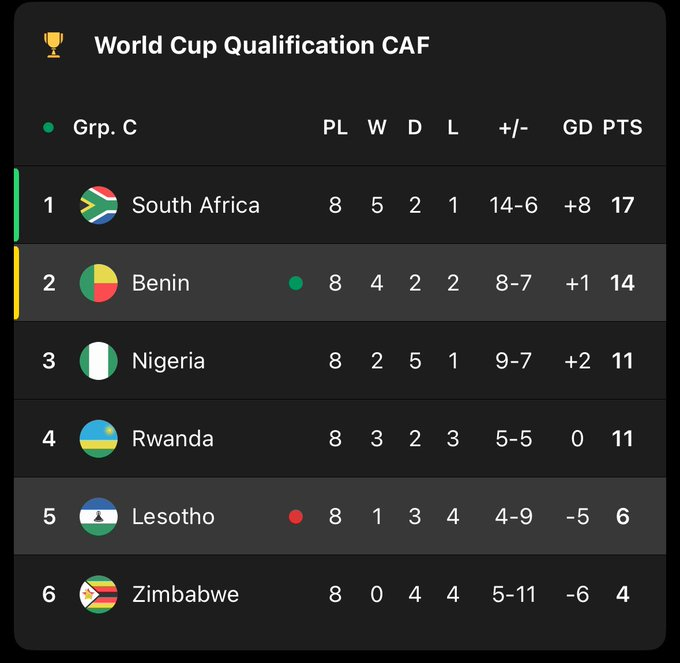Click the South Africa flag icon
The height and width of the screenshot is (663, 680).
(98, 205)
